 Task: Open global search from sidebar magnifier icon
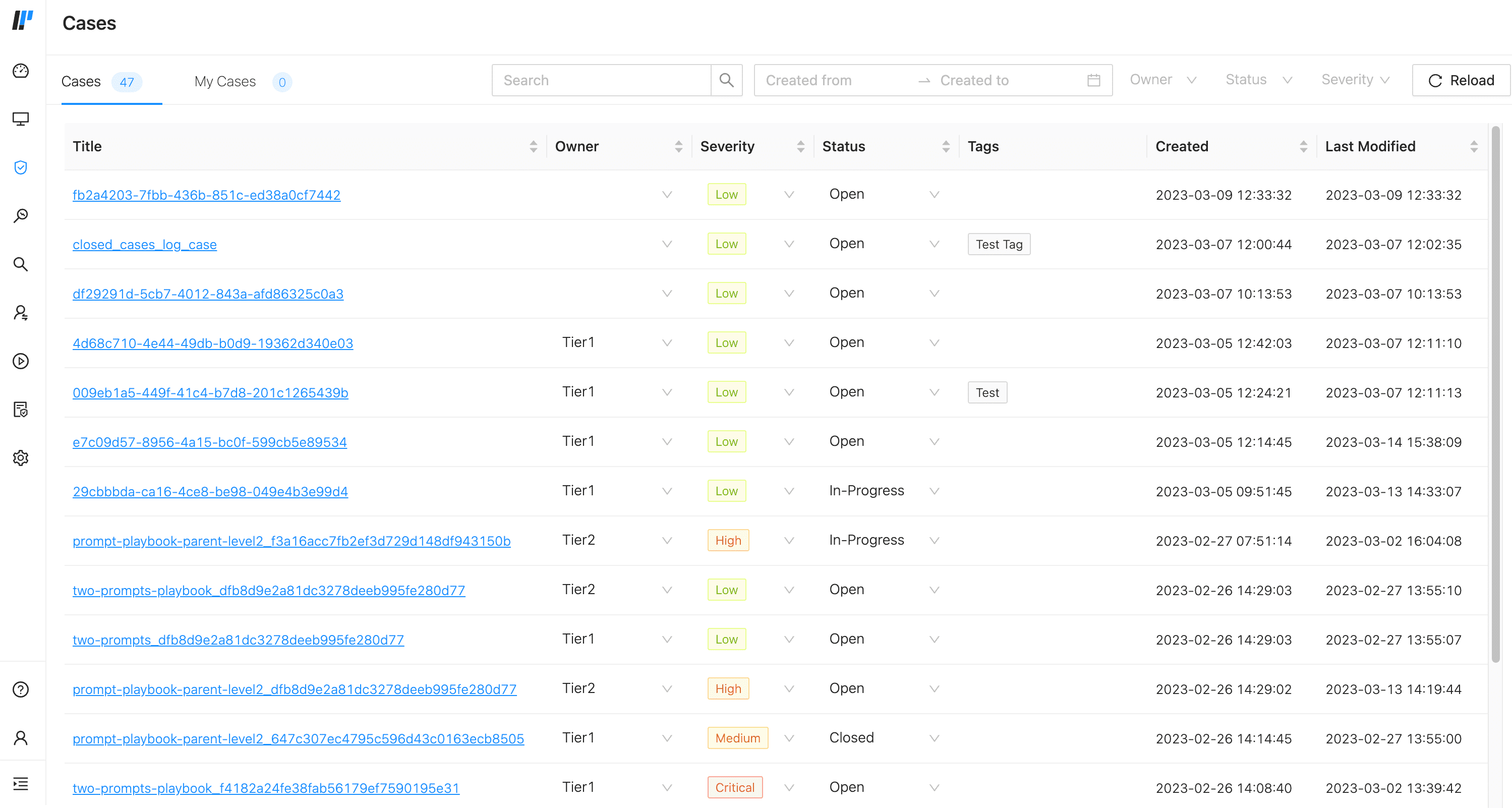[x=21, y=265]
